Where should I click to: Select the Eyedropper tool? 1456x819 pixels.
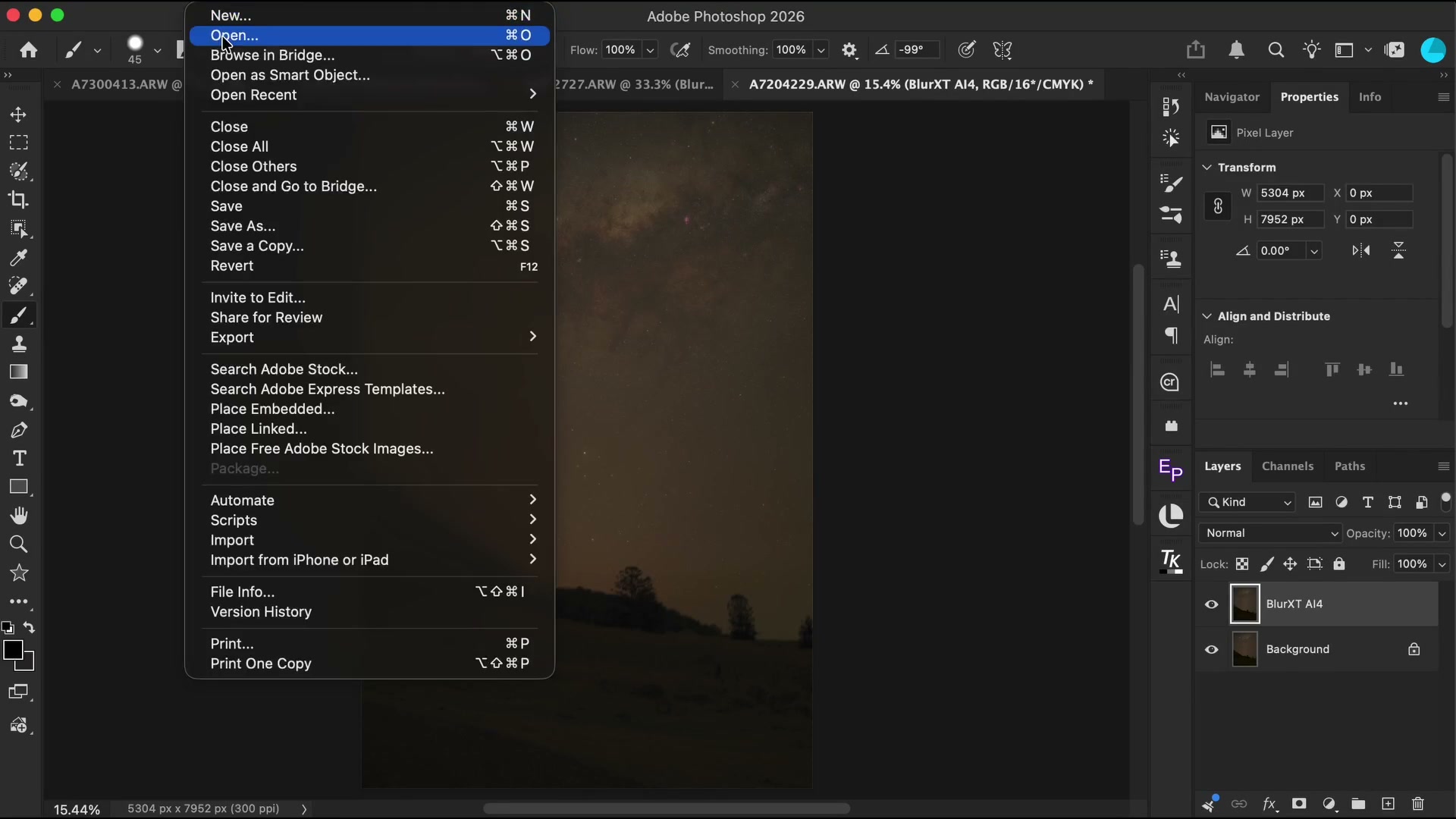click(19, 258)
